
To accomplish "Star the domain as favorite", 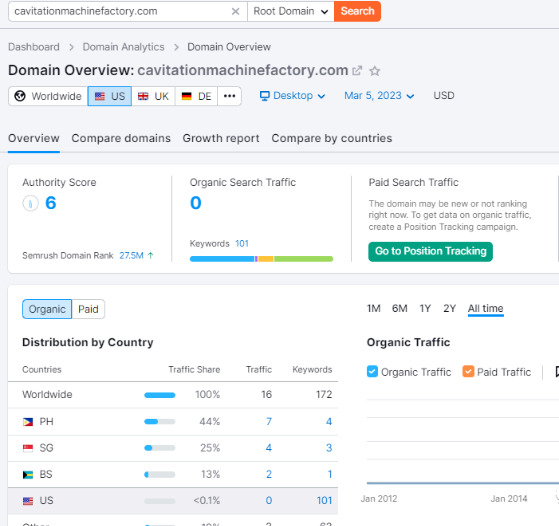I will (x=374, y=71).
